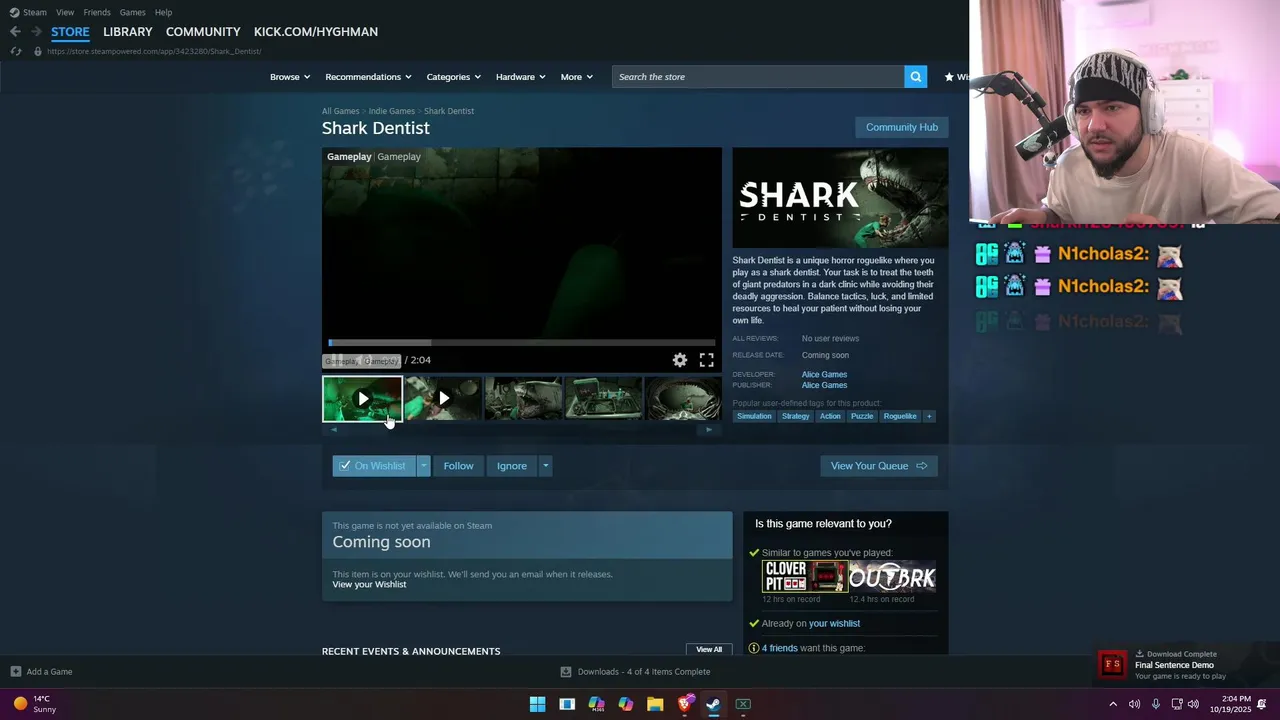Go to All Games breadcrumb

(x=340, y=111)
